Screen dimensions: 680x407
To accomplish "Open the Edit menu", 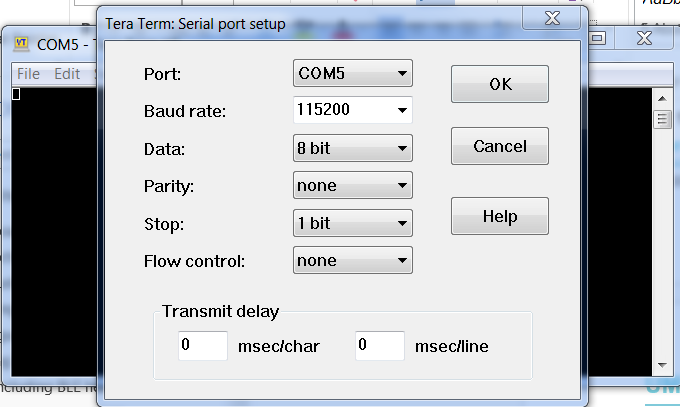I will [67, 74].
